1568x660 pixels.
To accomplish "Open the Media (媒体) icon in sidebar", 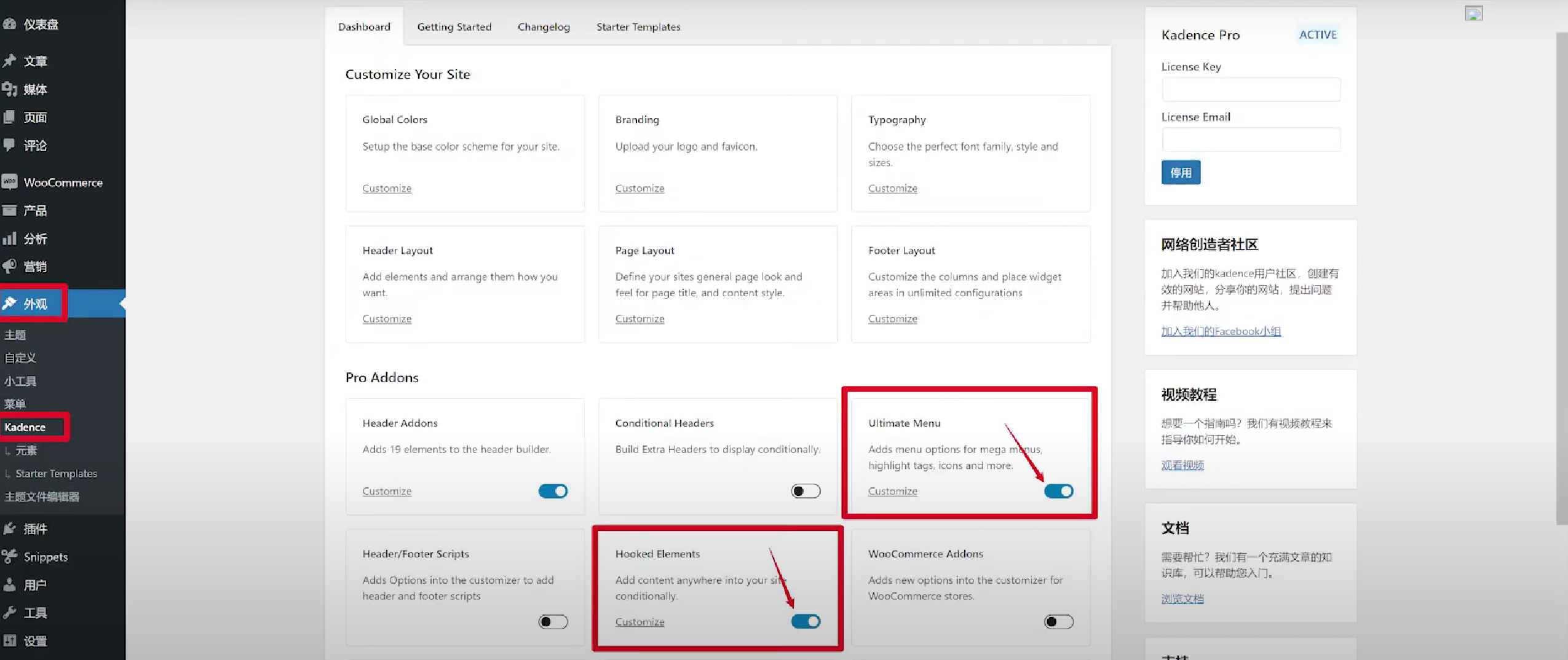I will [x=10, y=89].
